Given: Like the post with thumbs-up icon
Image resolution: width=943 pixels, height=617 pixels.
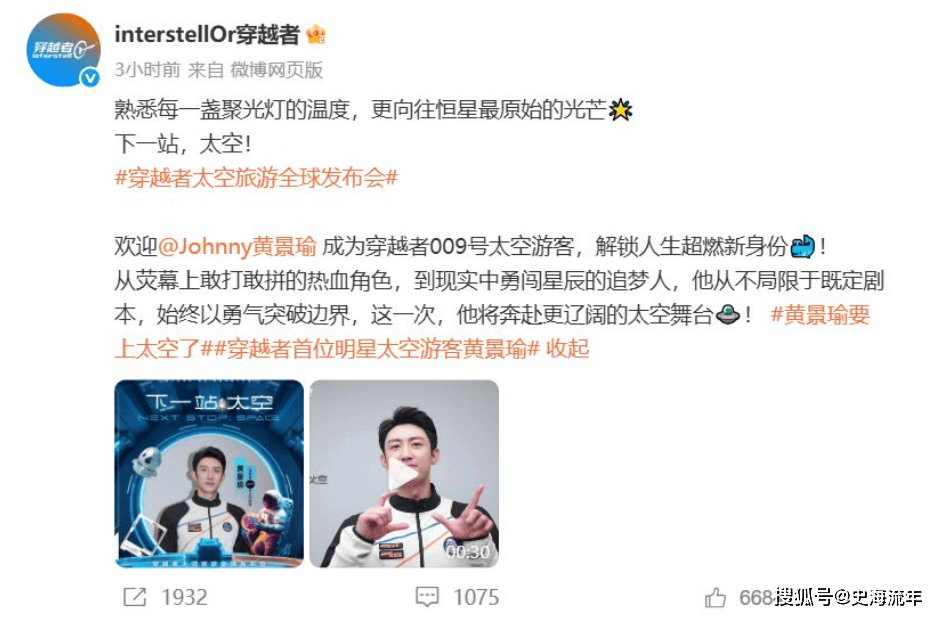Looking at the screenshot, I should [715, 597].
